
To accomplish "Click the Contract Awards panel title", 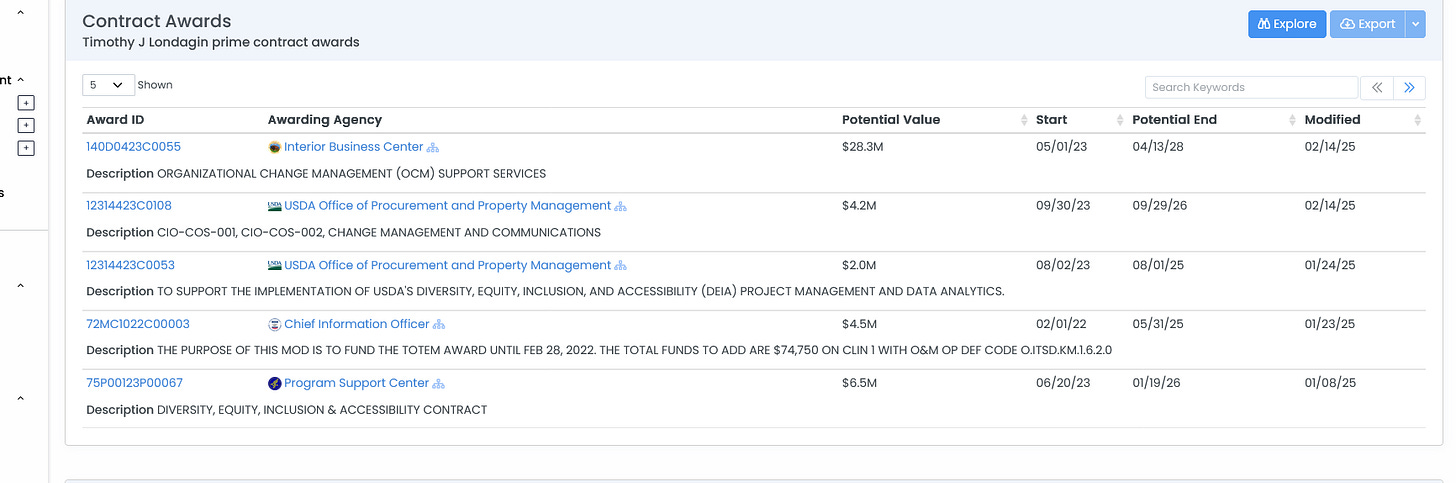I will tap(157, 21).
